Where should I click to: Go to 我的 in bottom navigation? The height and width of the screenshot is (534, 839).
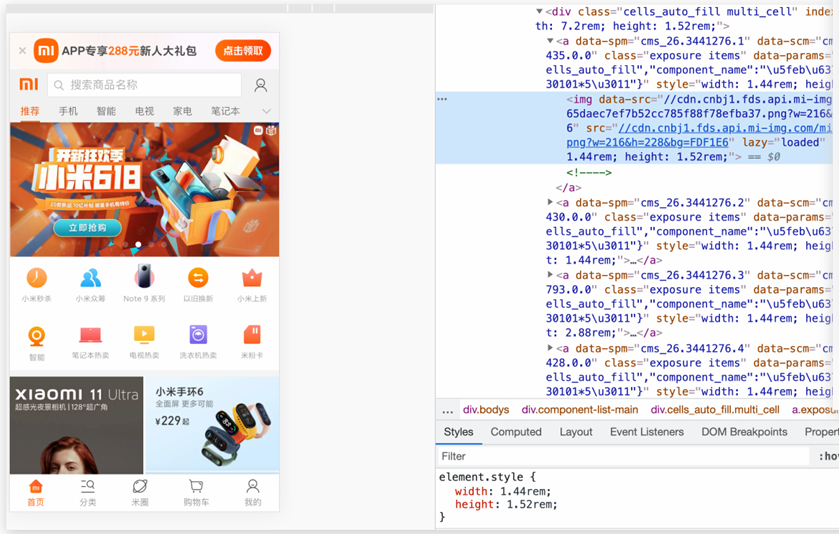[x=253, y=493]
